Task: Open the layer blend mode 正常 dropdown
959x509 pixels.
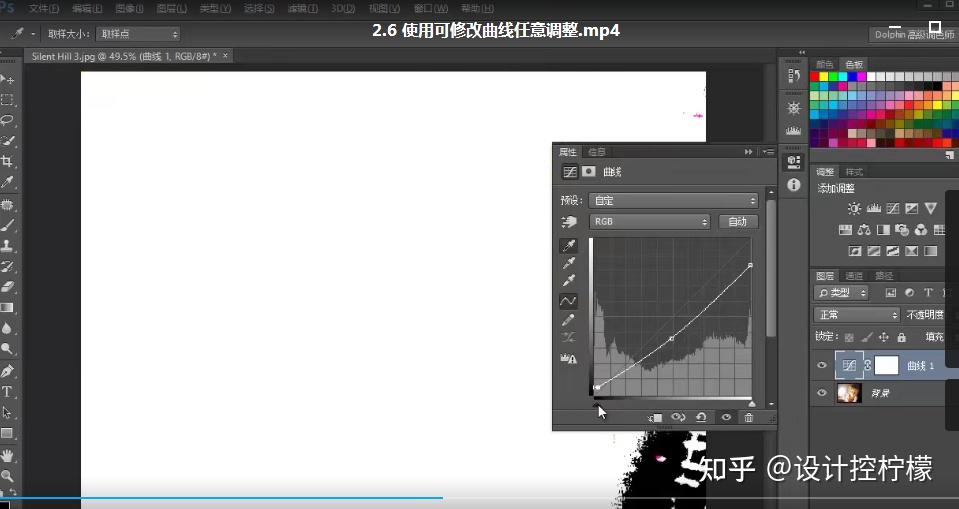Action: pyautogui.click(x=856, y=314)
